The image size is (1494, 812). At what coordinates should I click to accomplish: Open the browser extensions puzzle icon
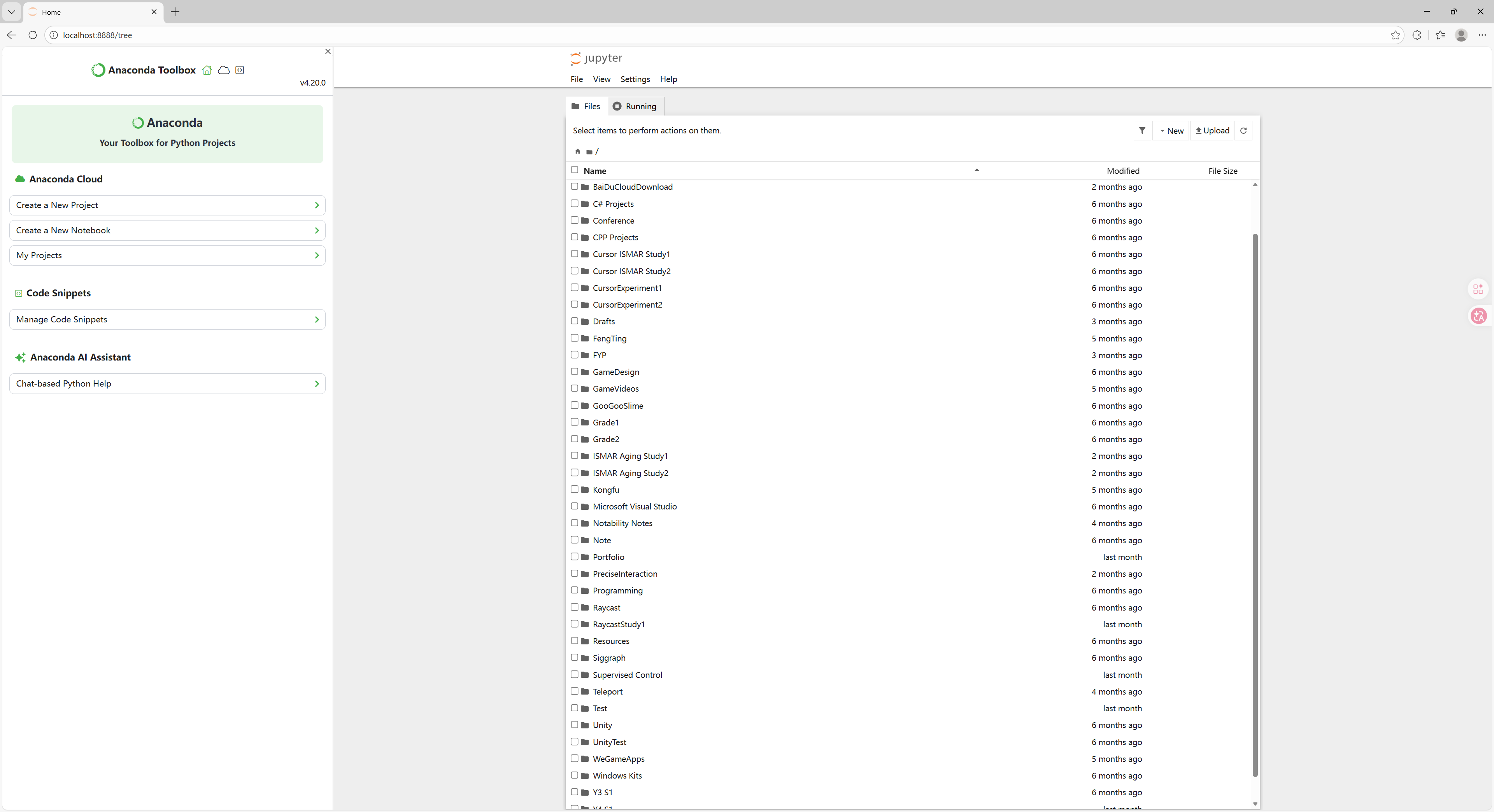1416,35
